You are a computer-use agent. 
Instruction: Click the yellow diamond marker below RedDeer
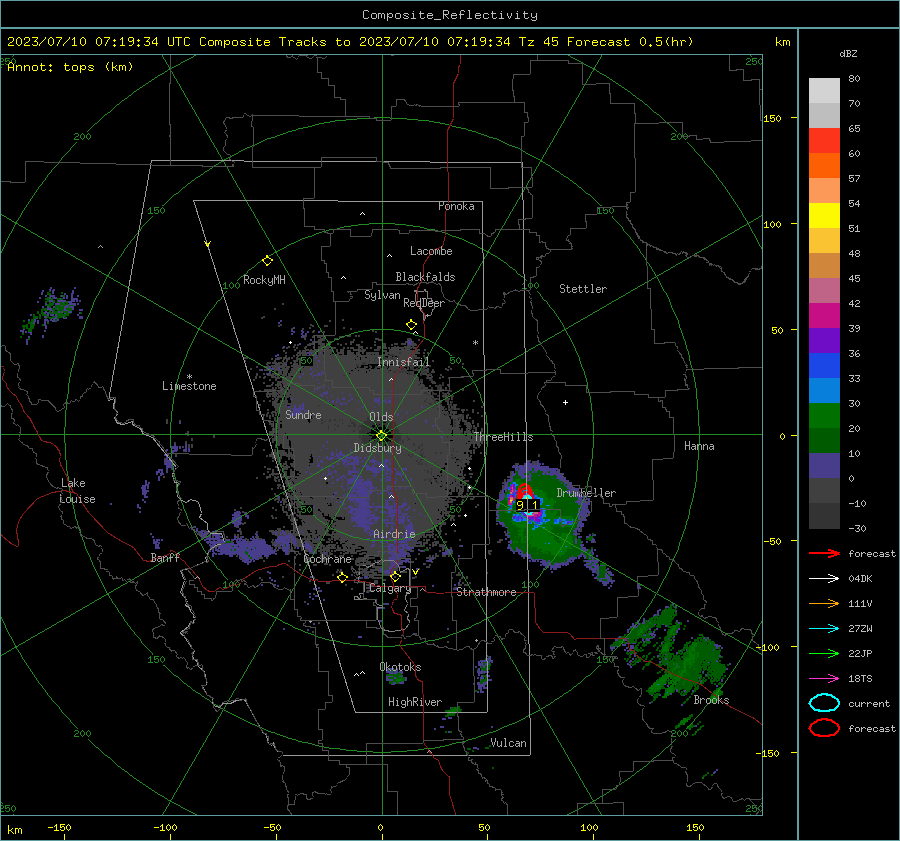click(411, 325)
